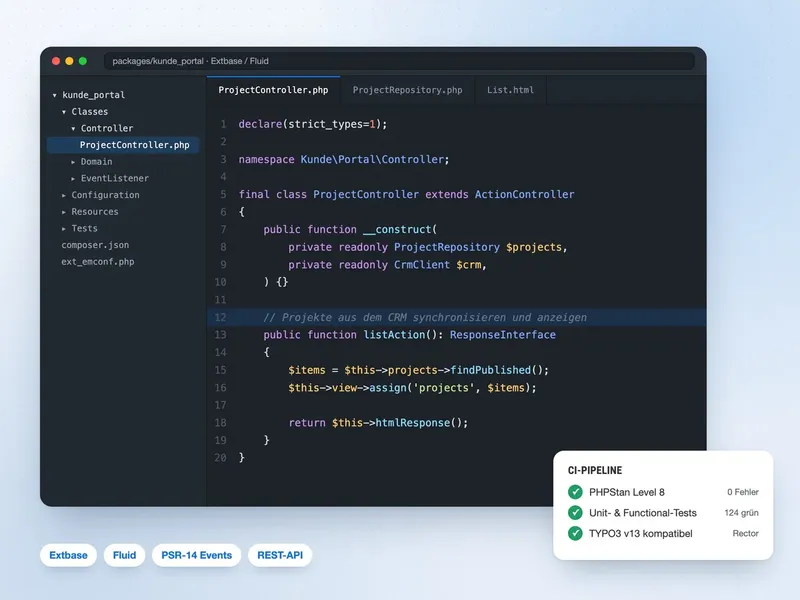Image resolution: width=800 pixels, height=600 pixels.
Task: Click the Unit- & Functional-Tests label
Action: [x=642, y=513]
